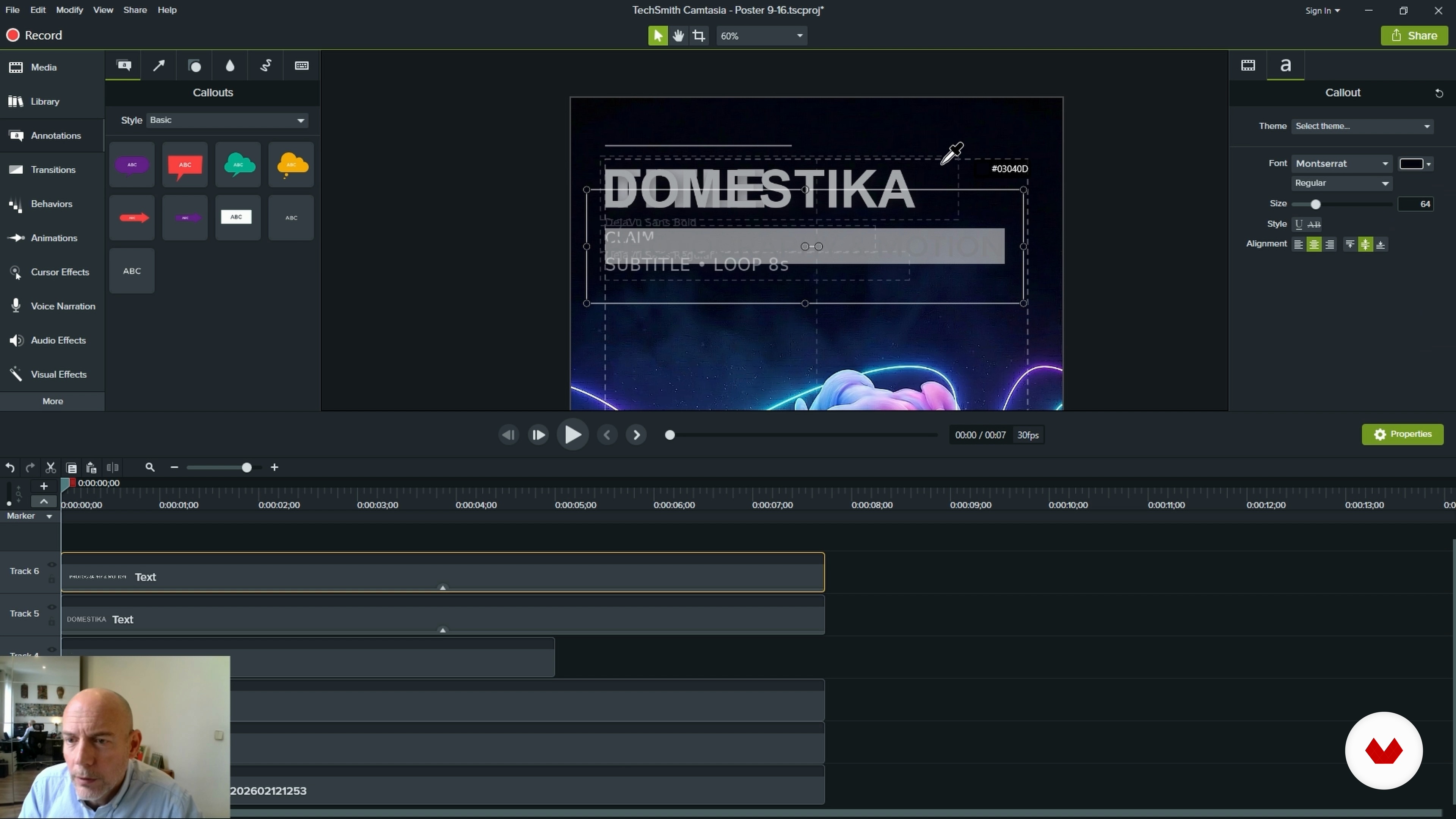
Task: Select purple speech bubble callout
Action: (x=132, y=165)
